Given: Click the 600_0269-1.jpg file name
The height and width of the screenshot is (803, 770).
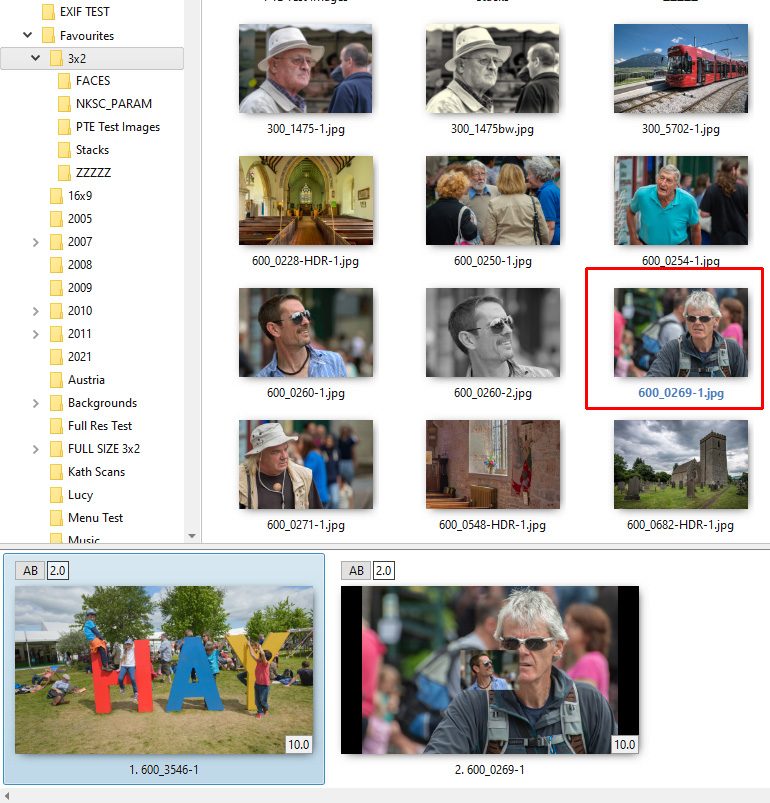Looking at the screenshot, I should point(680,393).
